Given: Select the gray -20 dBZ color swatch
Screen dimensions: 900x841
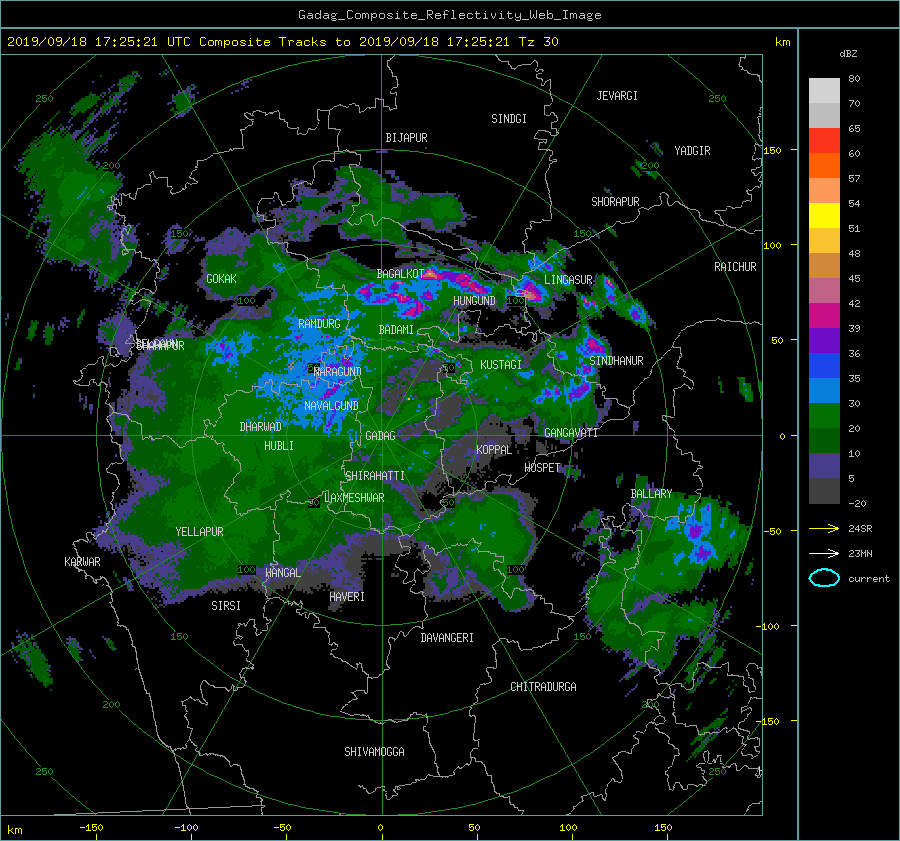Looking at the screenshot, I should click(824, 491).
